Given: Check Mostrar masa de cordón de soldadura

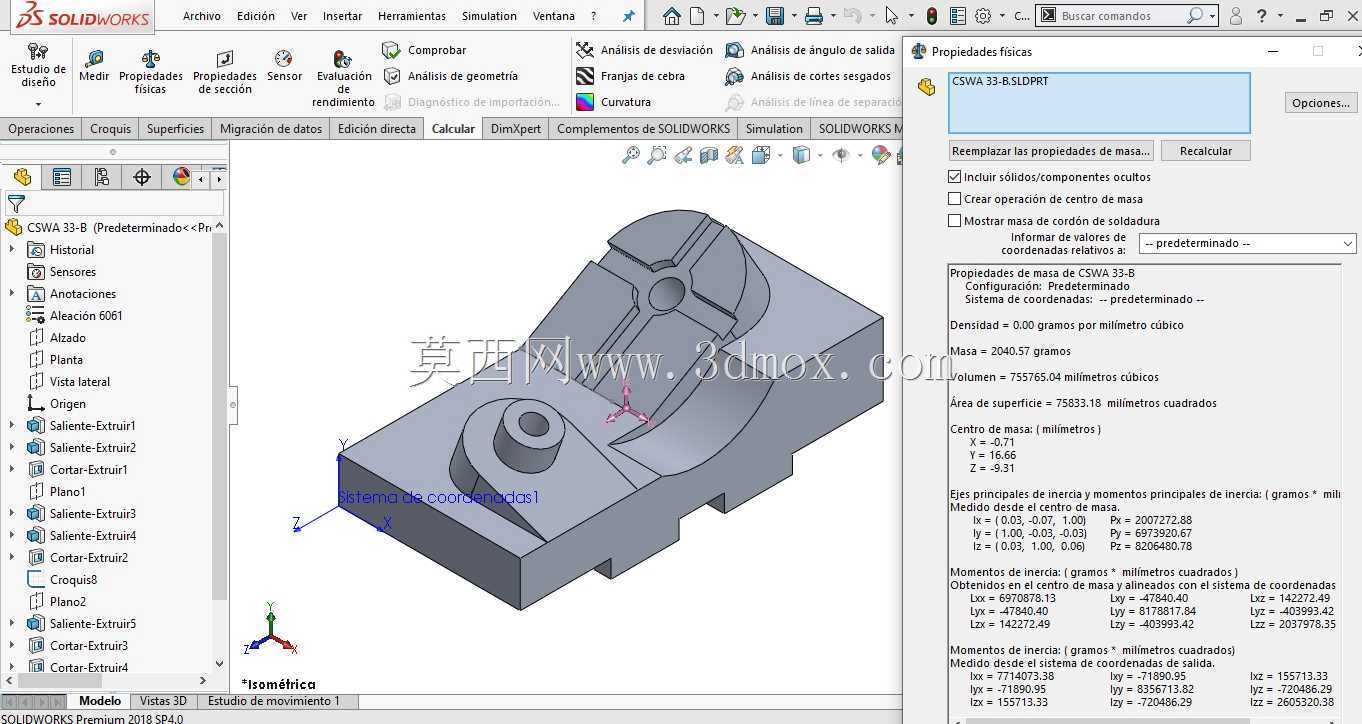Looking at the screenshot, I should [955, 221].
